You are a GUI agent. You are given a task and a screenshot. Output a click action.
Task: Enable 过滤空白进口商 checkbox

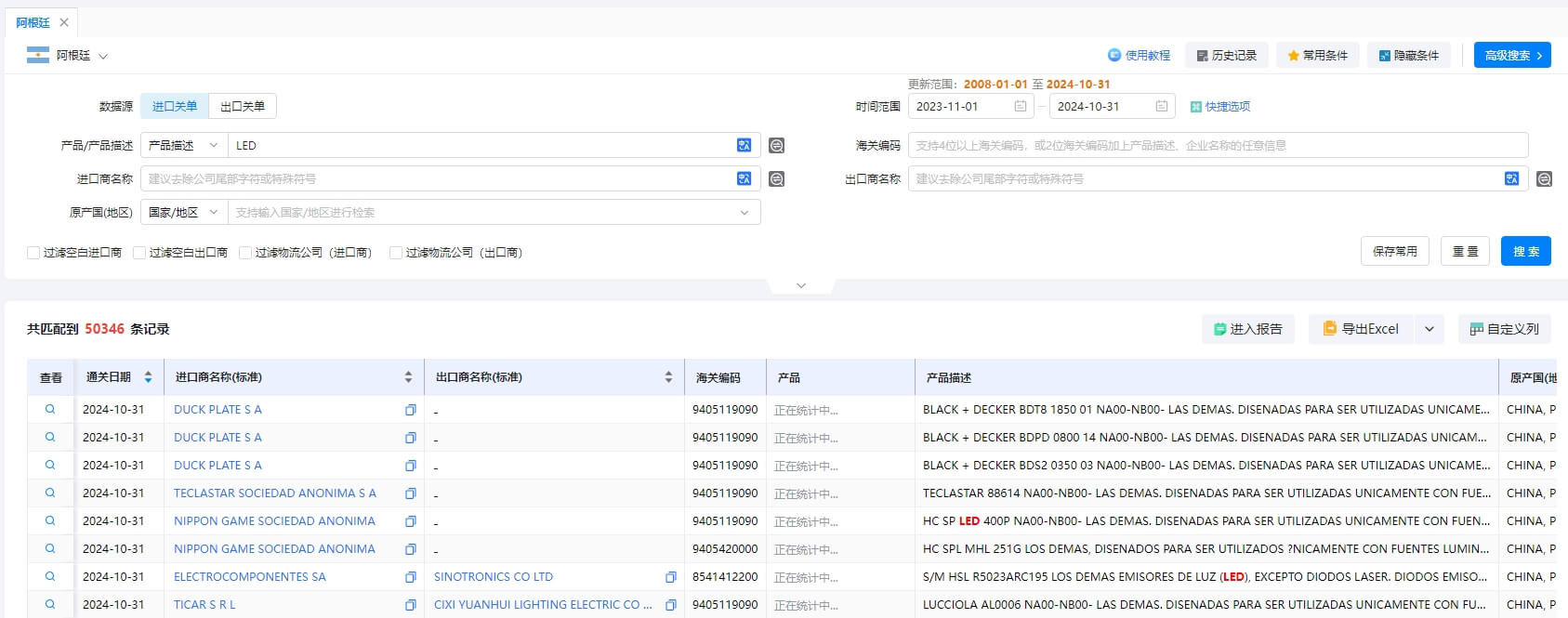[33, 253]
